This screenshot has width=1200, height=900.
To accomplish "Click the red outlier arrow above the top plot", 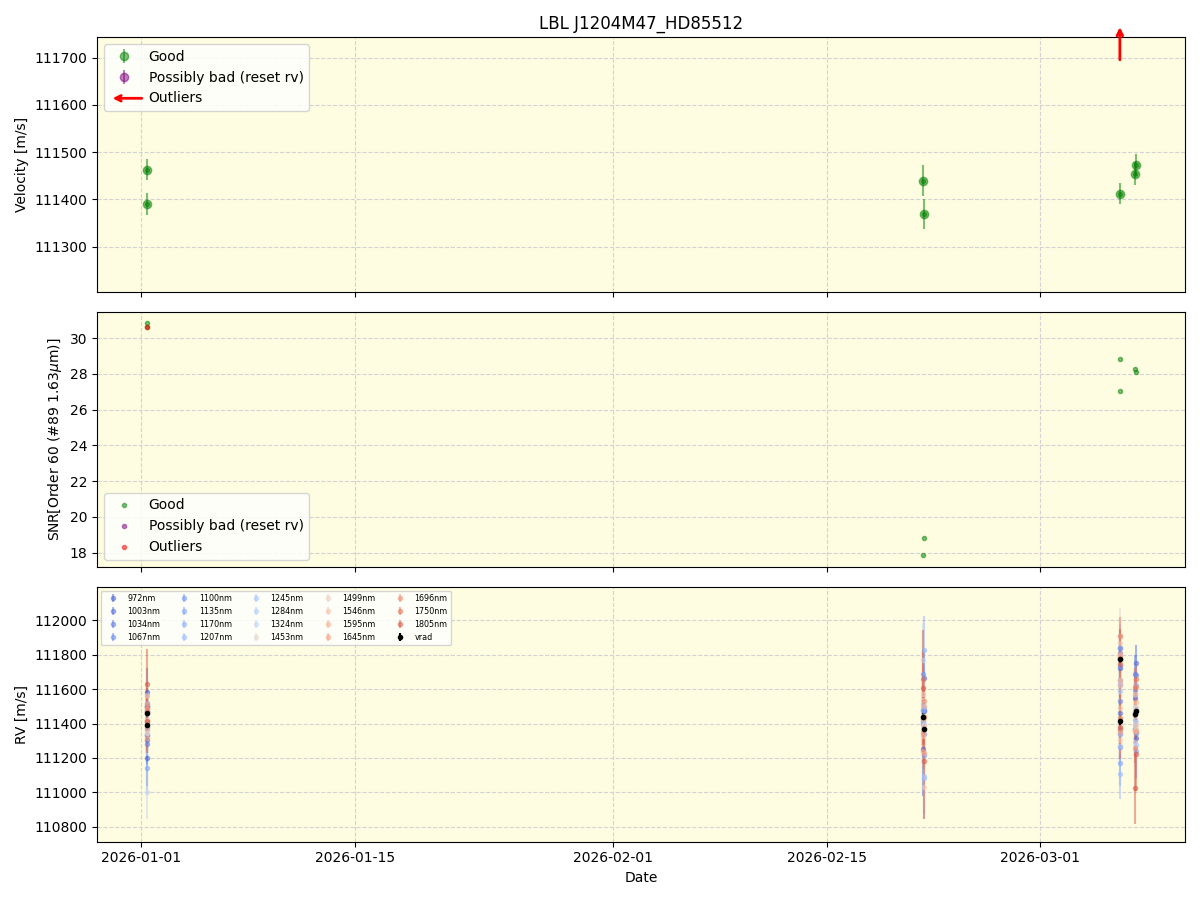I will coord(1118,45).
